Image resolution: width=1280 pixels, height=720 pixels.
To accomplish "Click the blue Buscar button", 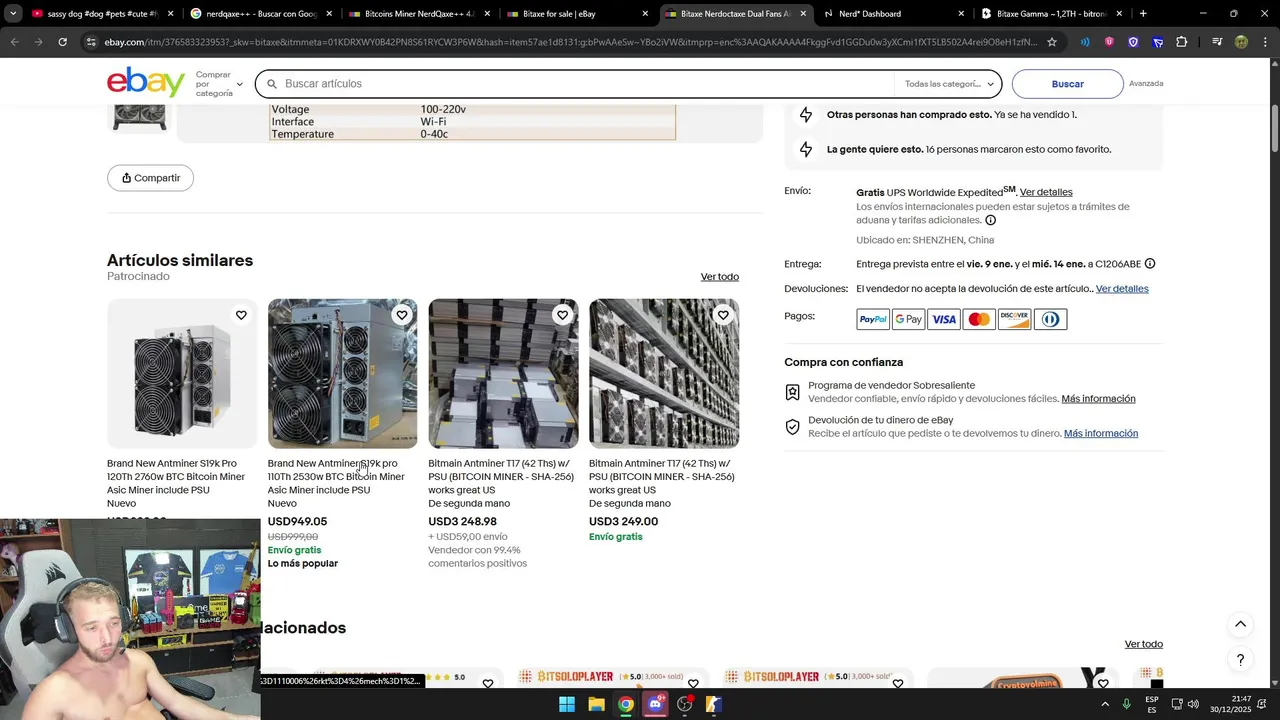I will tap(1067, 84).
